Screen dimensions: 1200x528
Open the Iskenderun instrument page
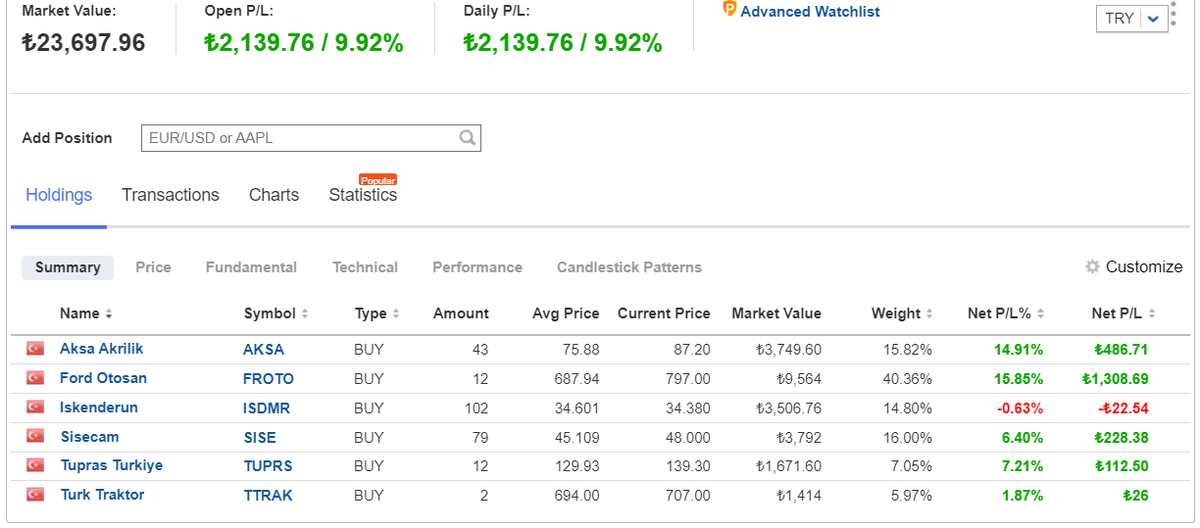99,407
